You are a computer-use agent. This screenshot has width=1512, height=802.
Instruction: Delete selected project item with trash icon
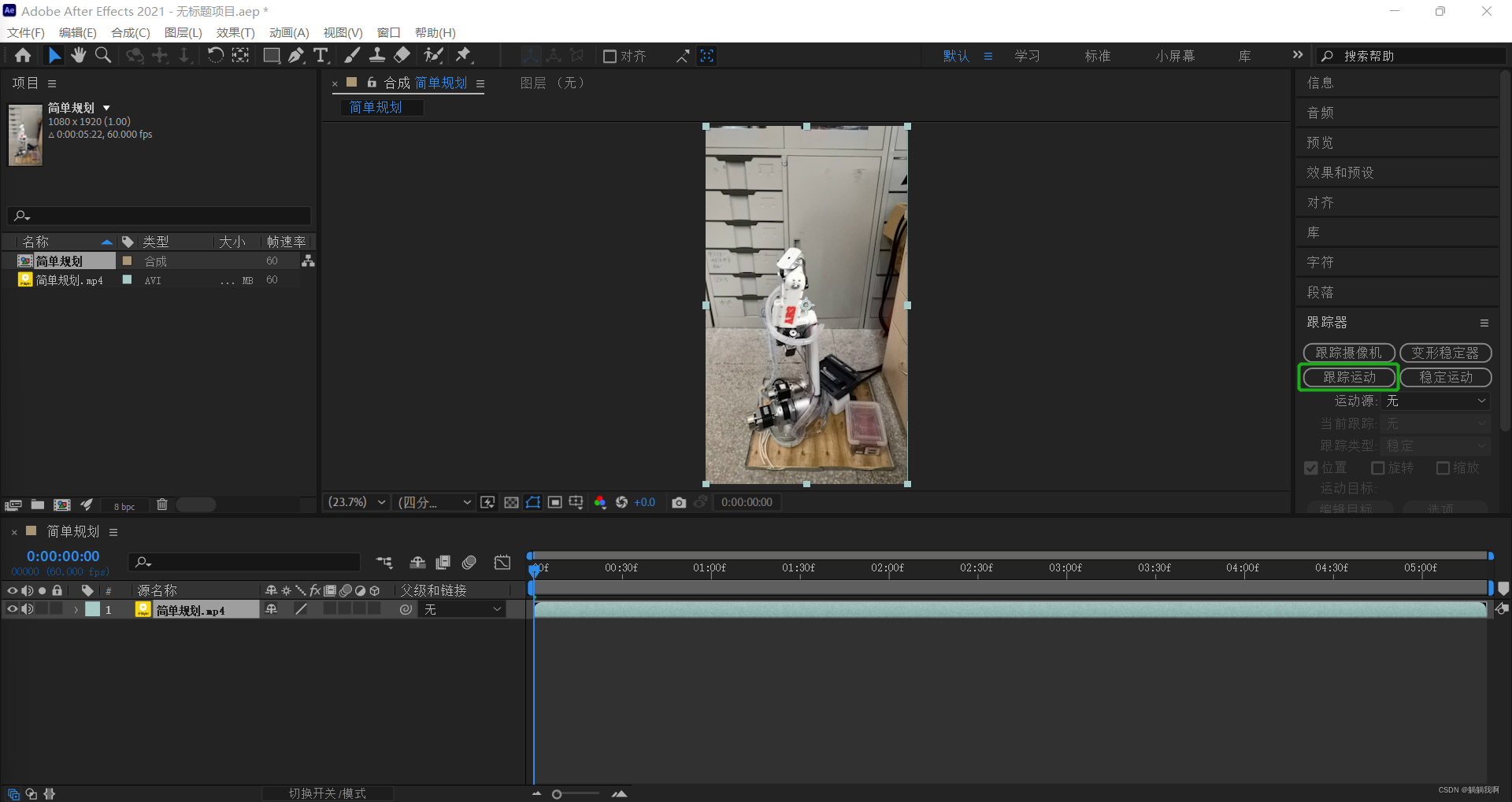[x=162, y=505]
